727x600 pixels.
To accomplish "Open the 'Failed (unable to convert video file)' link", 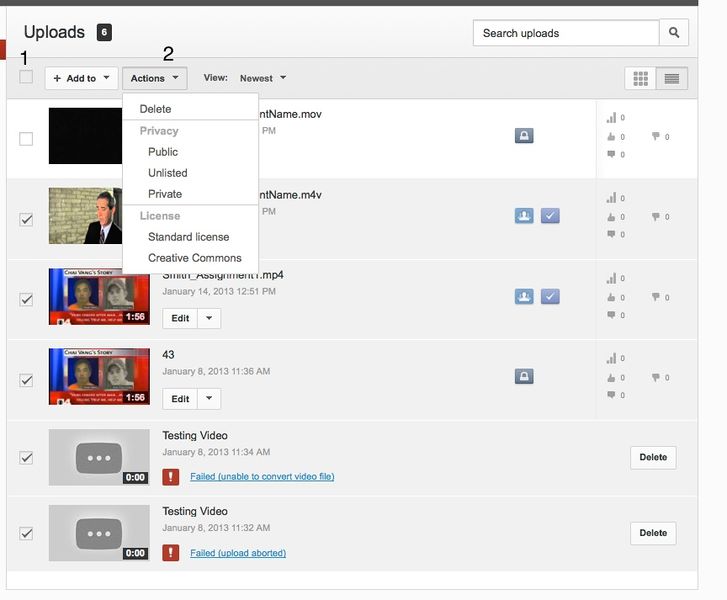I will 262,477.
